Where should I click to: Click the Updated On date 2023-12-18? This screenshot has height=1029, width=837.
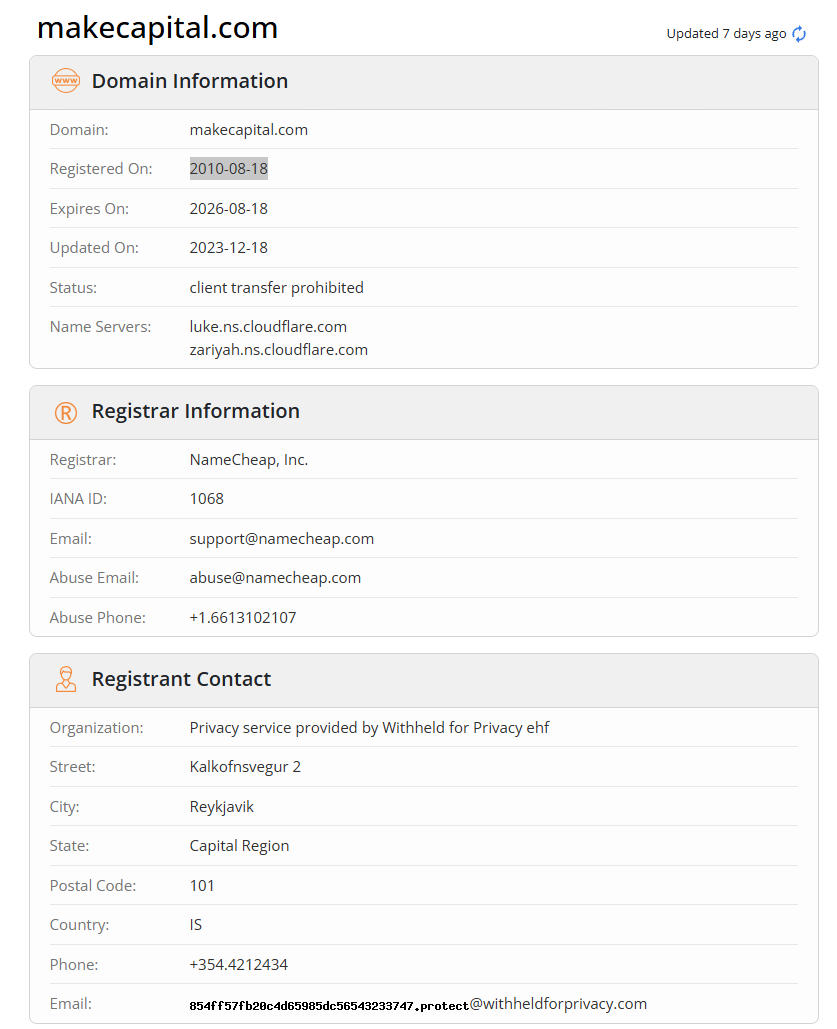[x=229, y=248]
